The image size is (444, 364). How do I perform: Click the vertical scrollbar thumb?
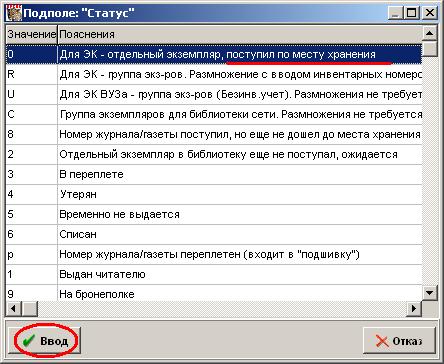pos(430,49)
